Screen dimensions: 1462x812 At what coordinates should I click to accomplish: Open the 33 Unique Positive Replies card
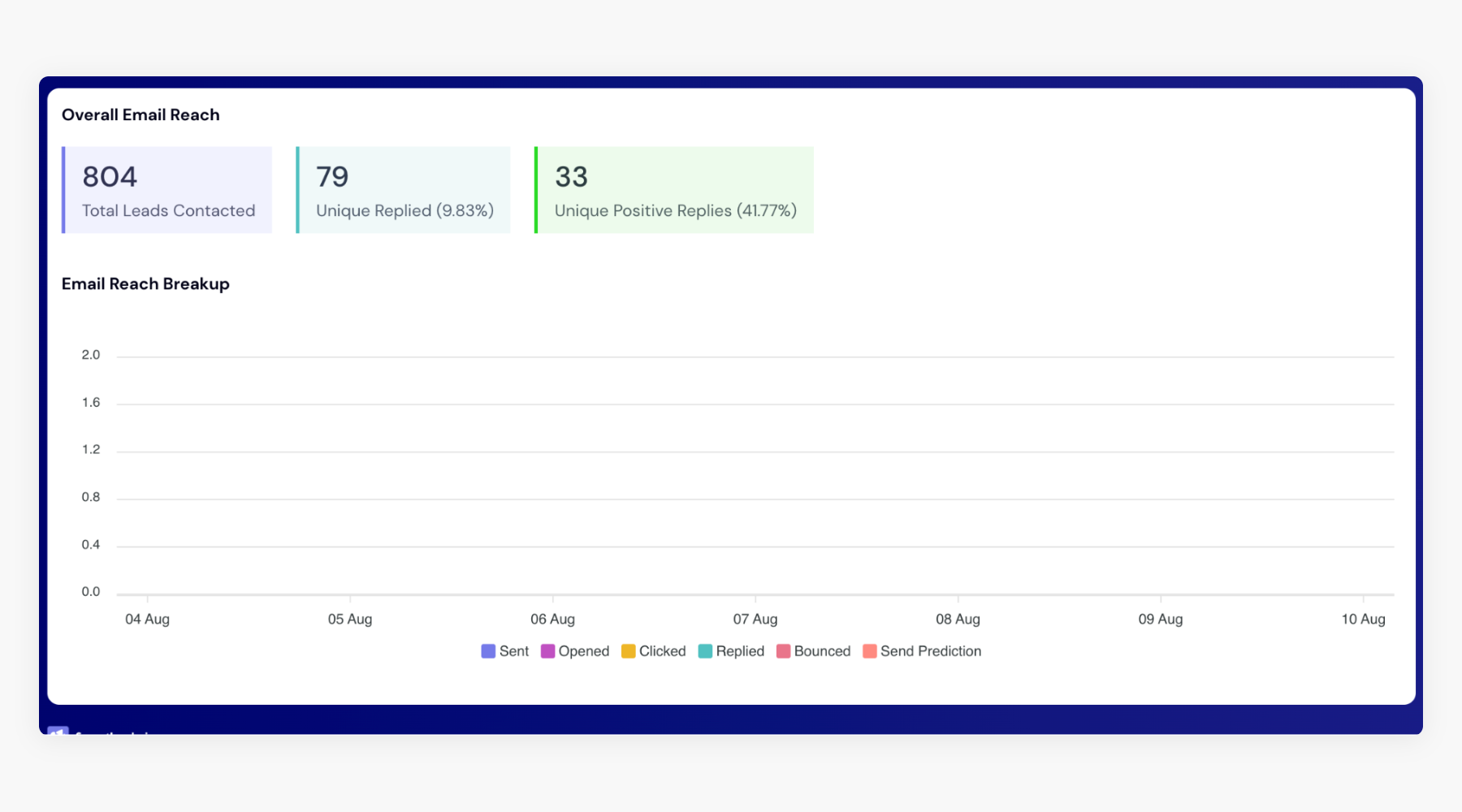pyautogui.click(x=674, y=190)
